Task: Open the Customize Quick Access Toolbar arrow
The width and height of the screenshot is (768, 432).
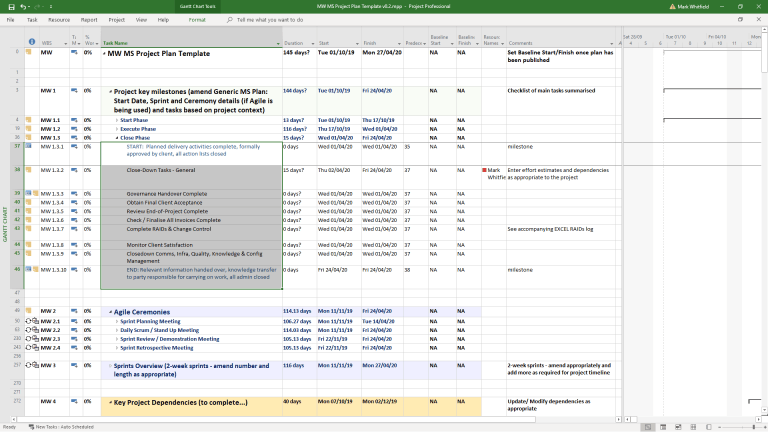Action: click(x=51, y=7)
